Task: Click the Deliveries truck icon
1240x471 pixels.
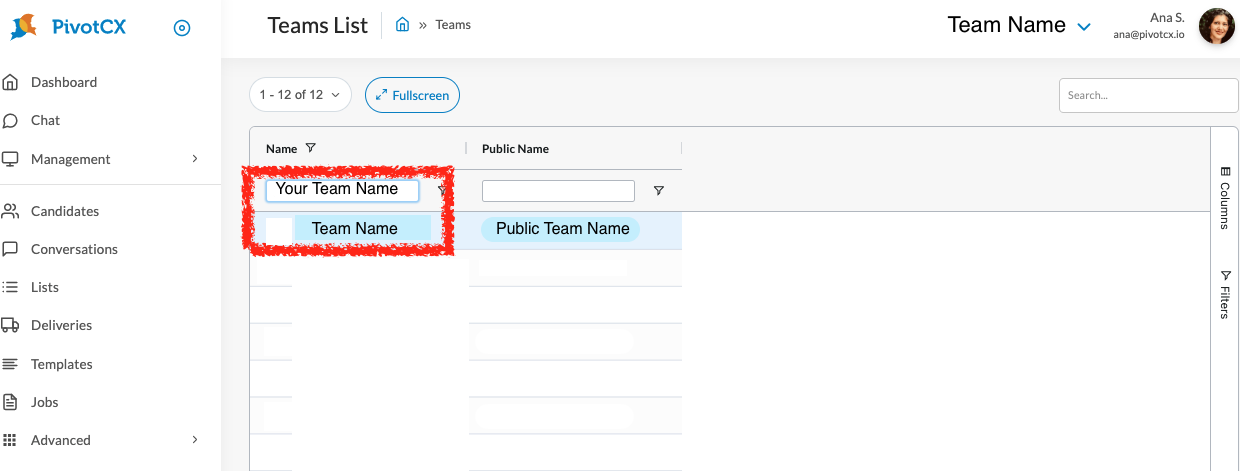Action: (x=11, y=325)
